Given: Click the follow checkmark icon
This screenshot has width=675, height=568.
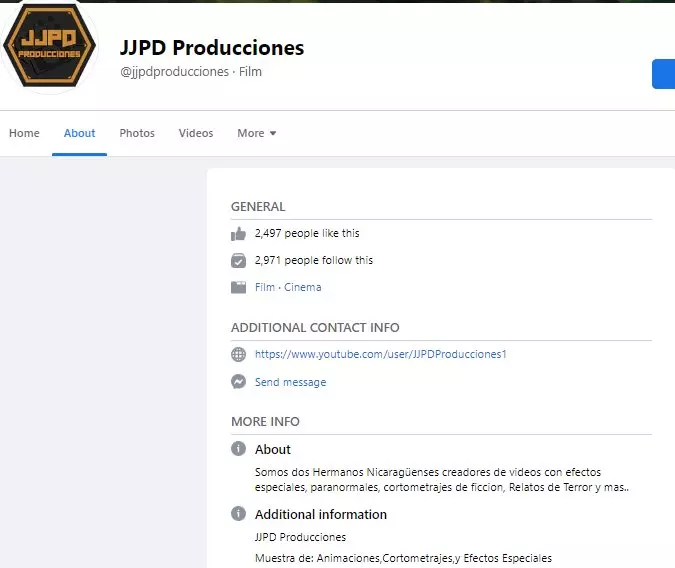Looking at the screenshot, I should pyautogui.click(x=238, y=261).
